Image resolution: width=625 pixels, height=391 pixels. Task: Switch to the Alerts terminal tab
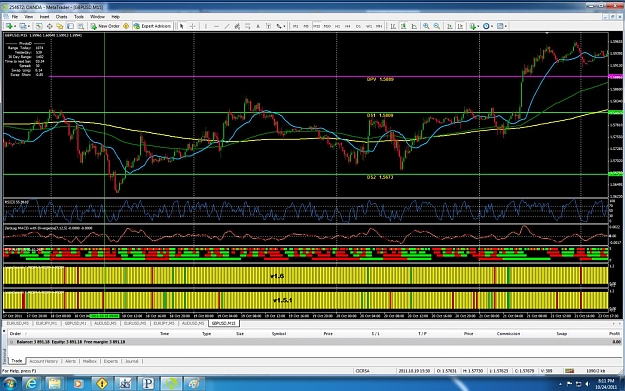coord(71,361)
